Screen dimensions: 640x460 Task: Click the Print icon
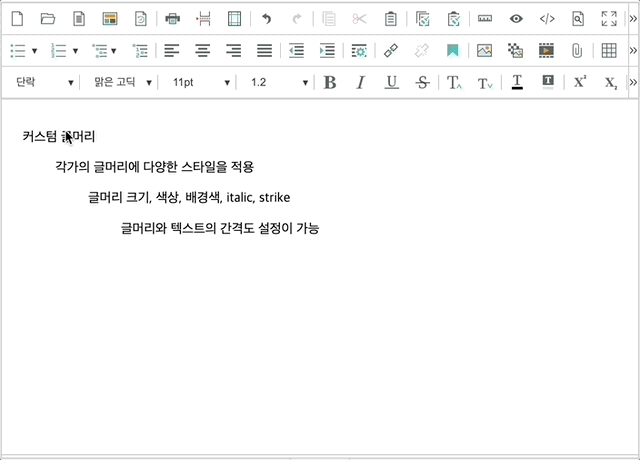[172, 18]
